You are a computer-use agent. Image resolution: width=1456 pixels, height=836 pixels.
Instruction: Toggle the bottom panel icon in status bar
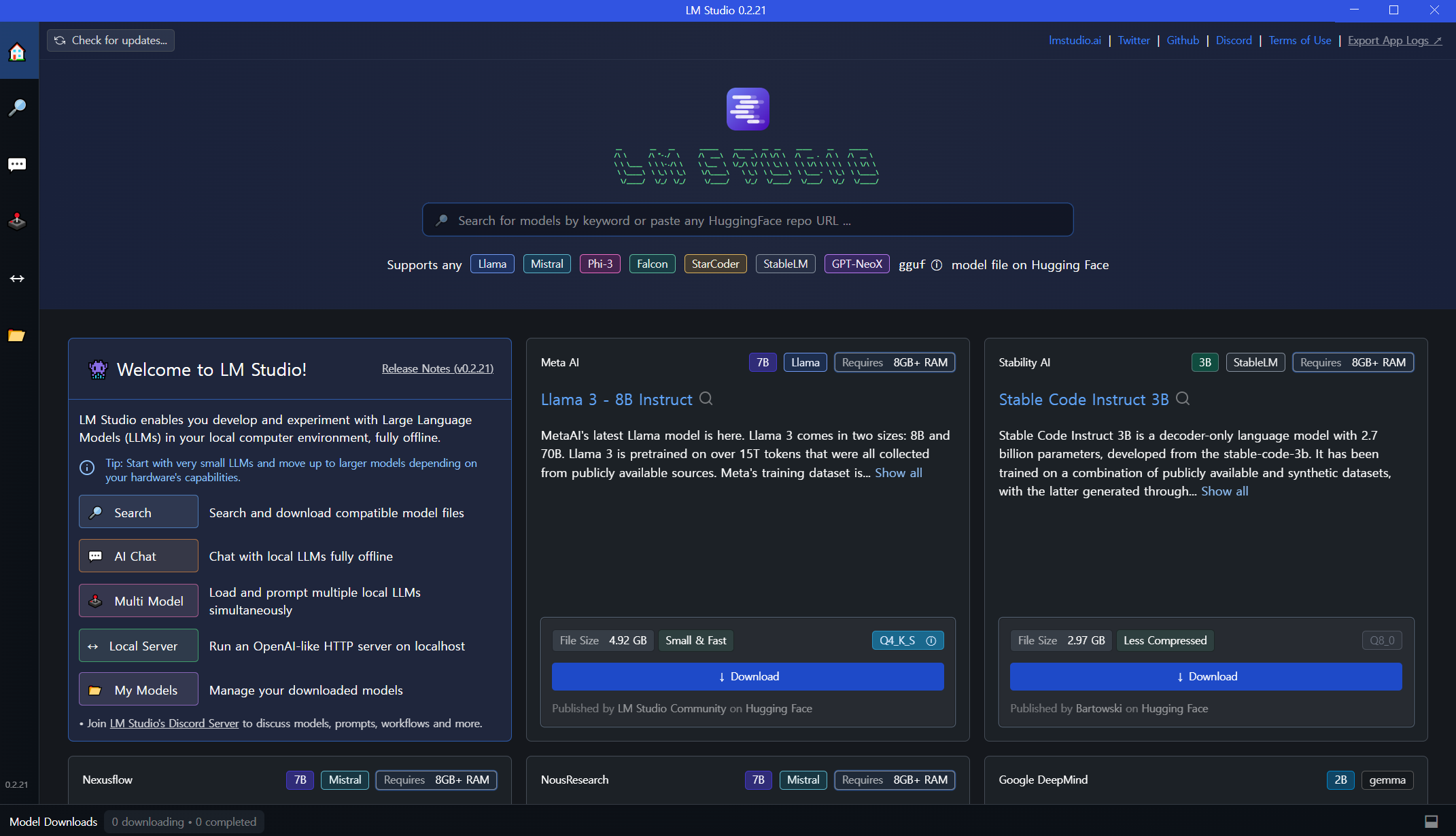click(1431, 822)
